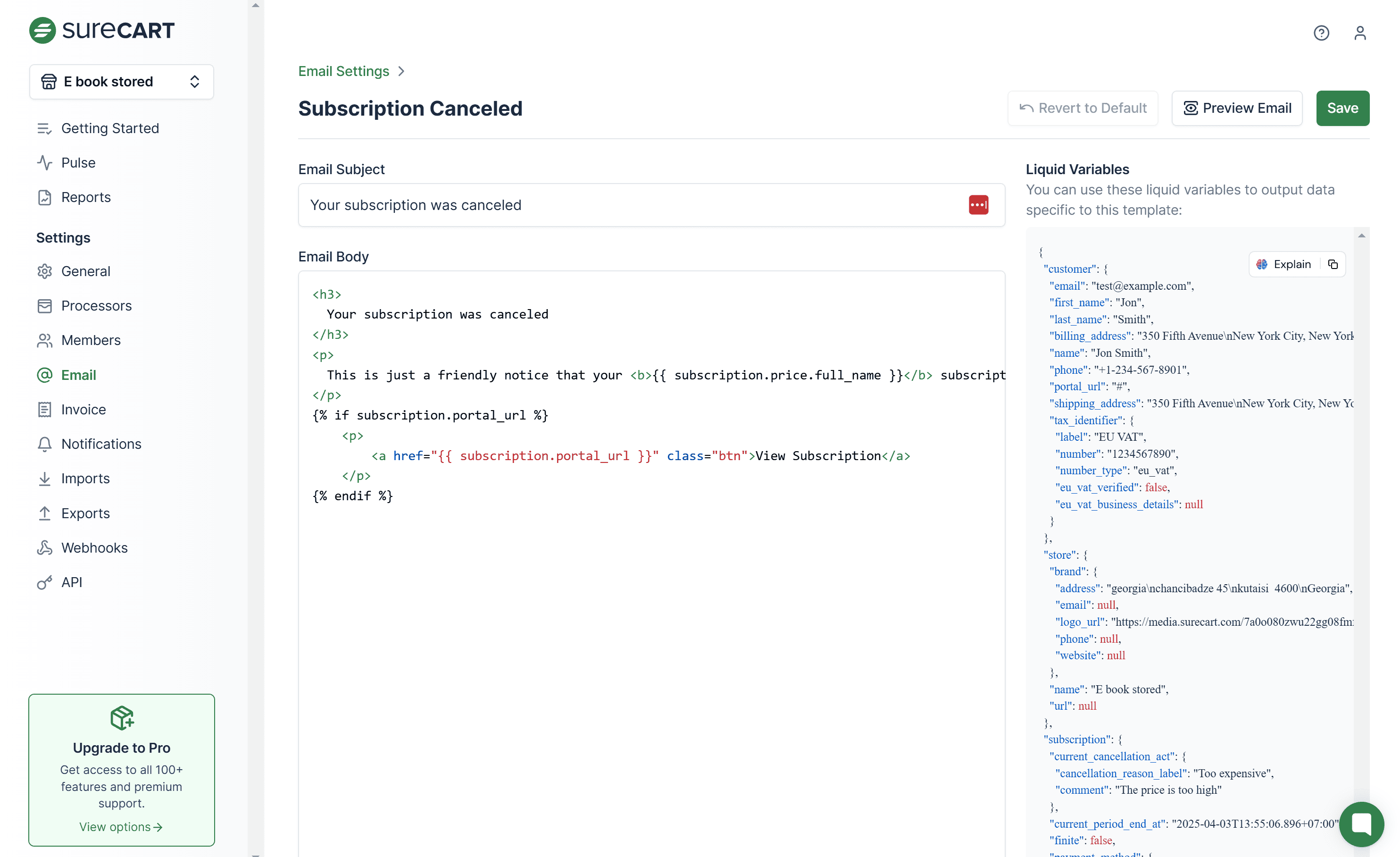Click the copy icon beside Explain

click(1333, 264)
